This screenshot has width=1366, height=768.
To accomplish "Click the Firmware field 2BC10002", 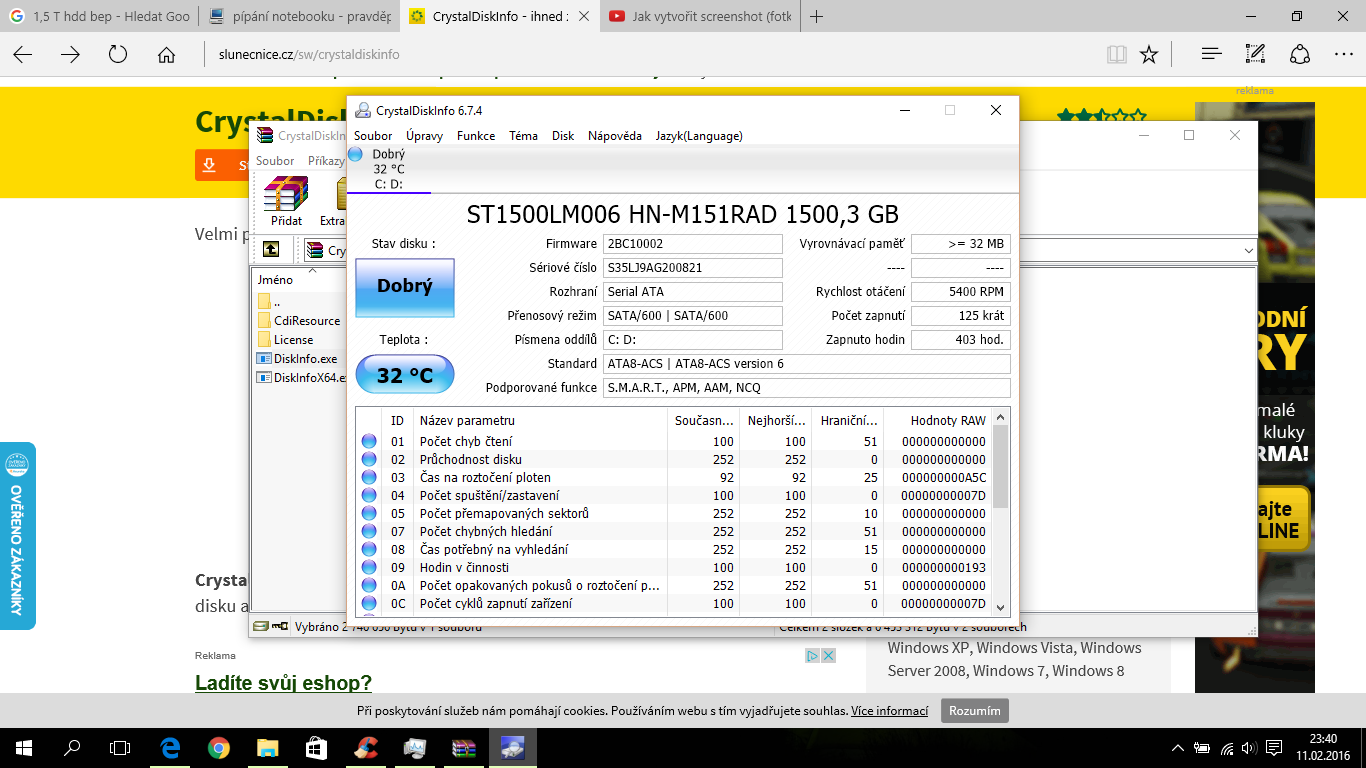I will (692, 244).
